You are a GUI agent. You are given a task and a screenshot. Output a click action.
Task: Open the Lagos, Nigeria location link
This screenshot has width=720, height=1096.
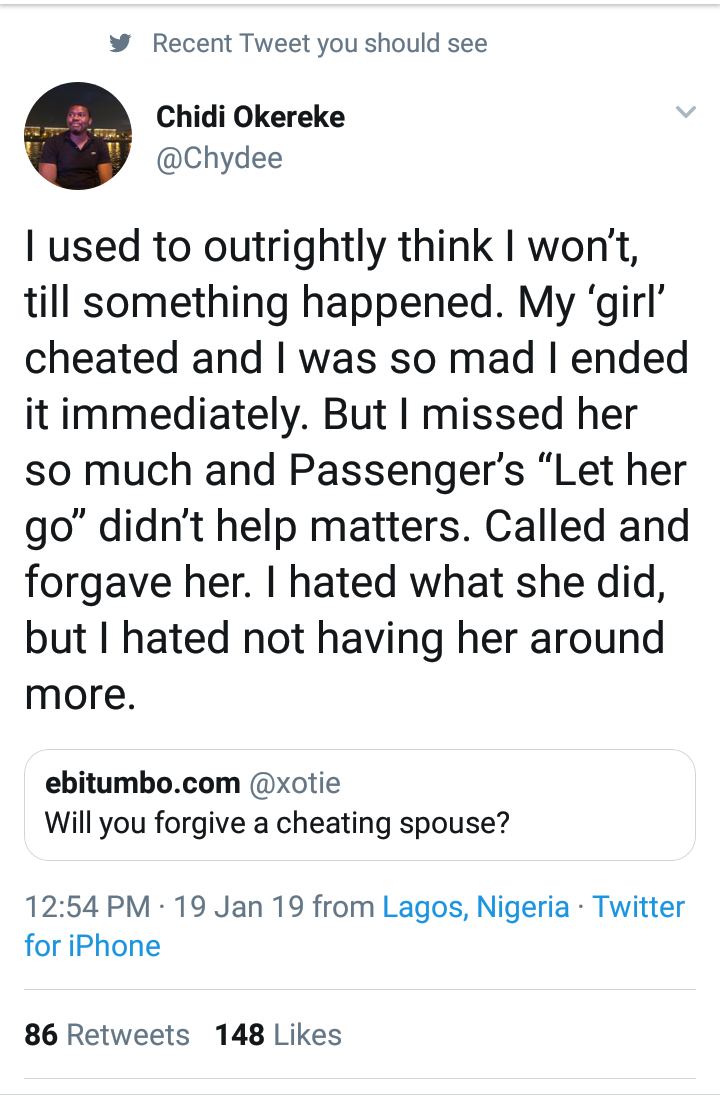(476, 907)
